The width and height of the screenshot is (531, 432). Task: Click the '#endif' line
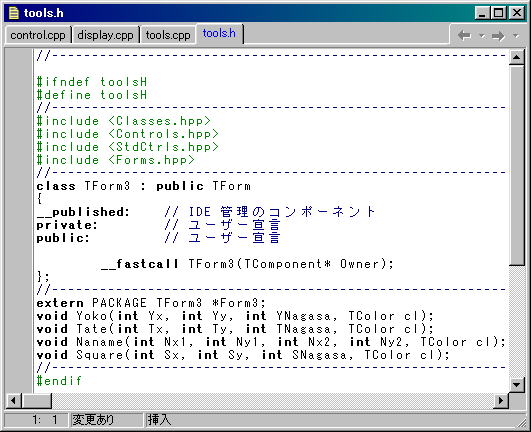pyautogui.click(x=59, y=381)
